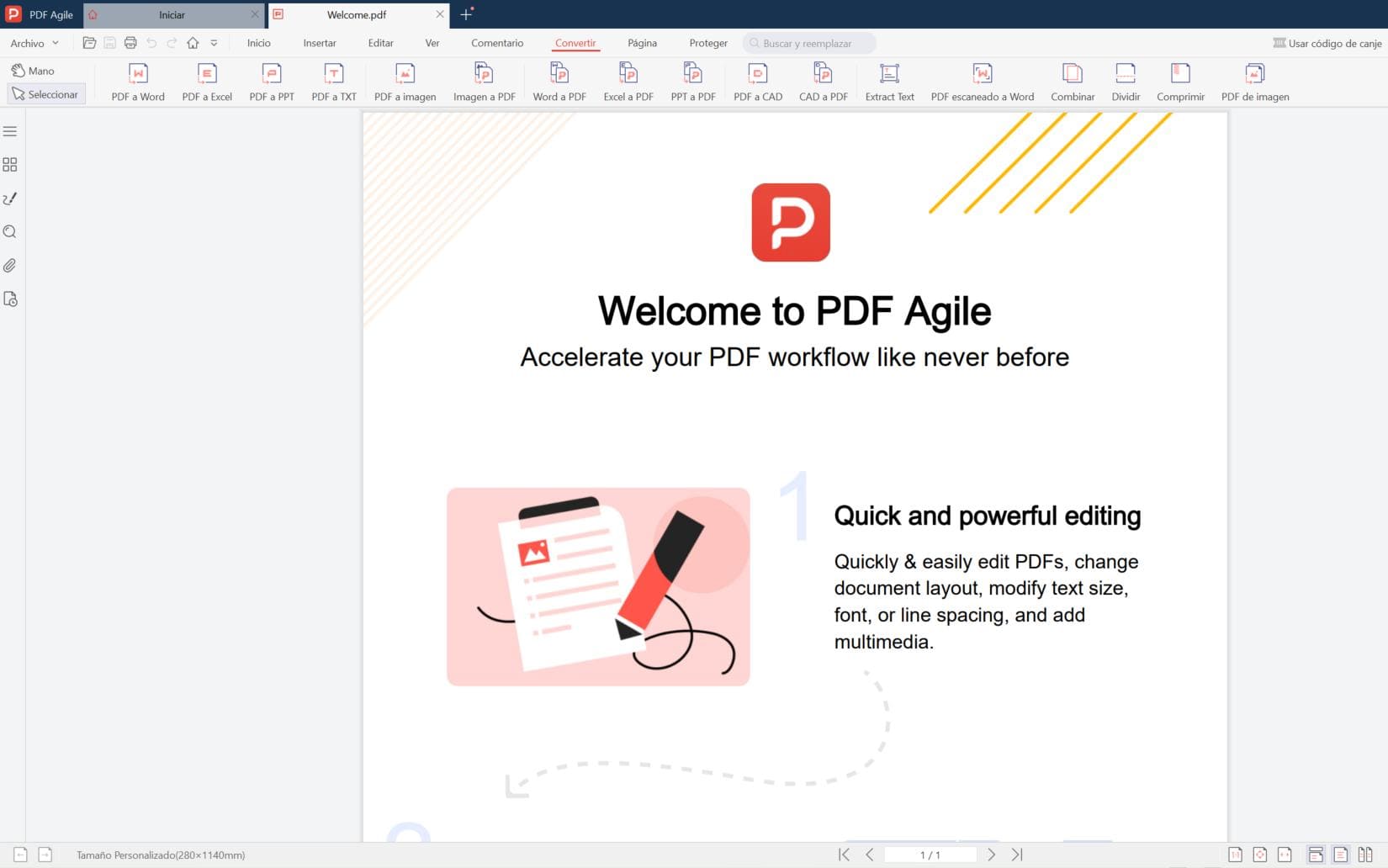Set actual size 1:1 zoom view
Image resolution: width=1388 pixels, height=868 pixels.
coord(1235,855)
